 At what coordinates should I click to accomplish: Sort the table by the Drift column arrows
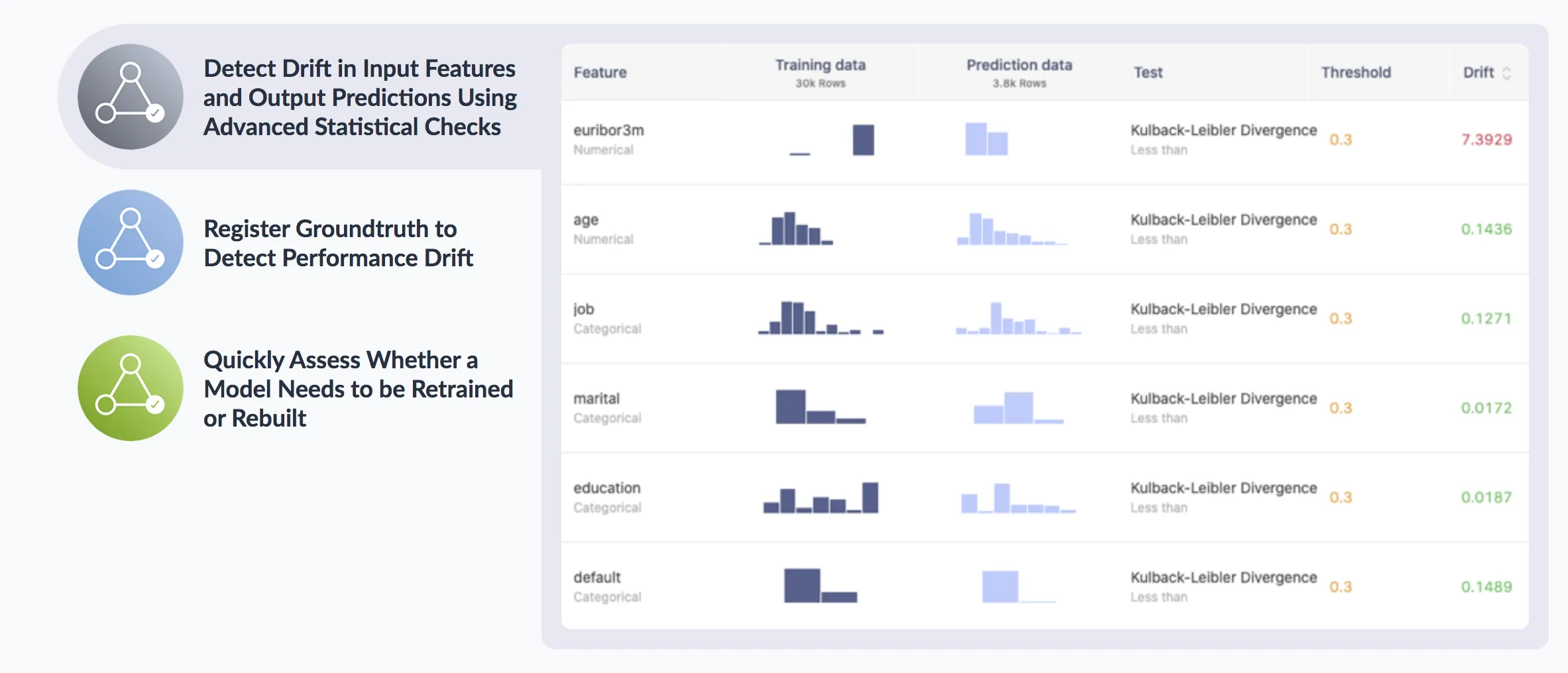point(1506,73)
